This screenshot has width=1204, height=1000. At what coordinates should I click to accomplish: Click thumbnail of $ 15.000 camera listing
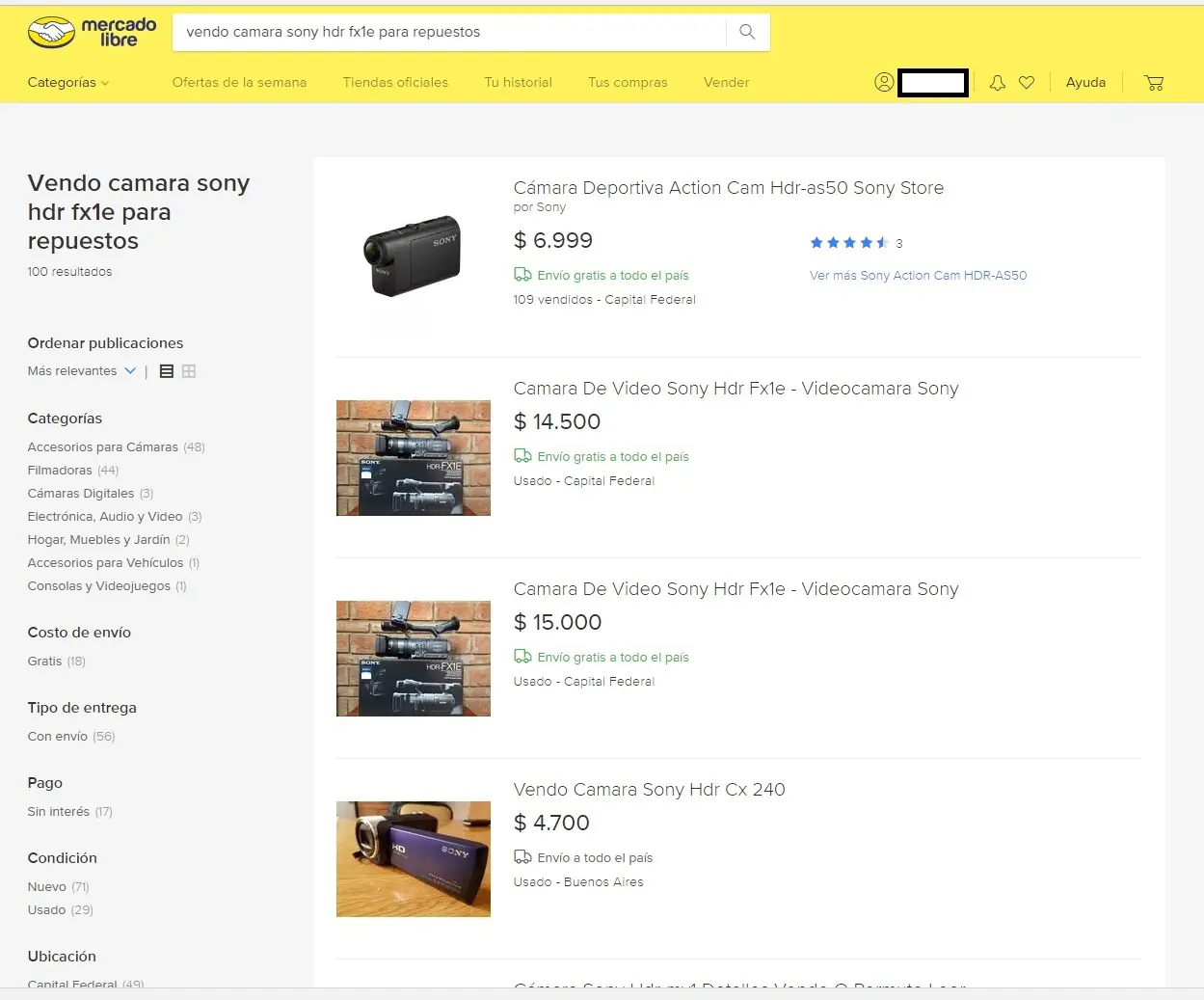click(x=414, y=659)
